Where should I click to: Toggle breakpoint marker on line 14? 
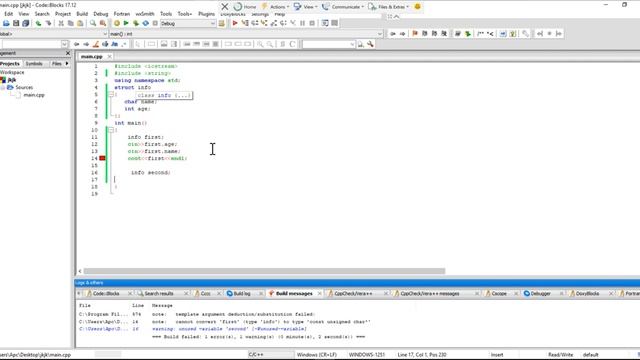pyautogui.click(x=102, y=158)
